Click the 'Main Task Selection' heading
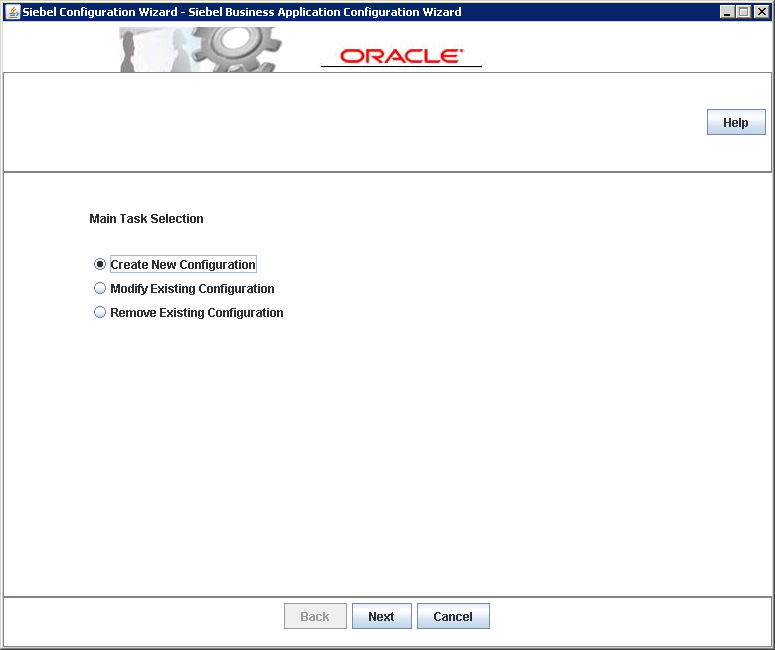The width and height of the screenshot is (775, 650). (146, 219)
